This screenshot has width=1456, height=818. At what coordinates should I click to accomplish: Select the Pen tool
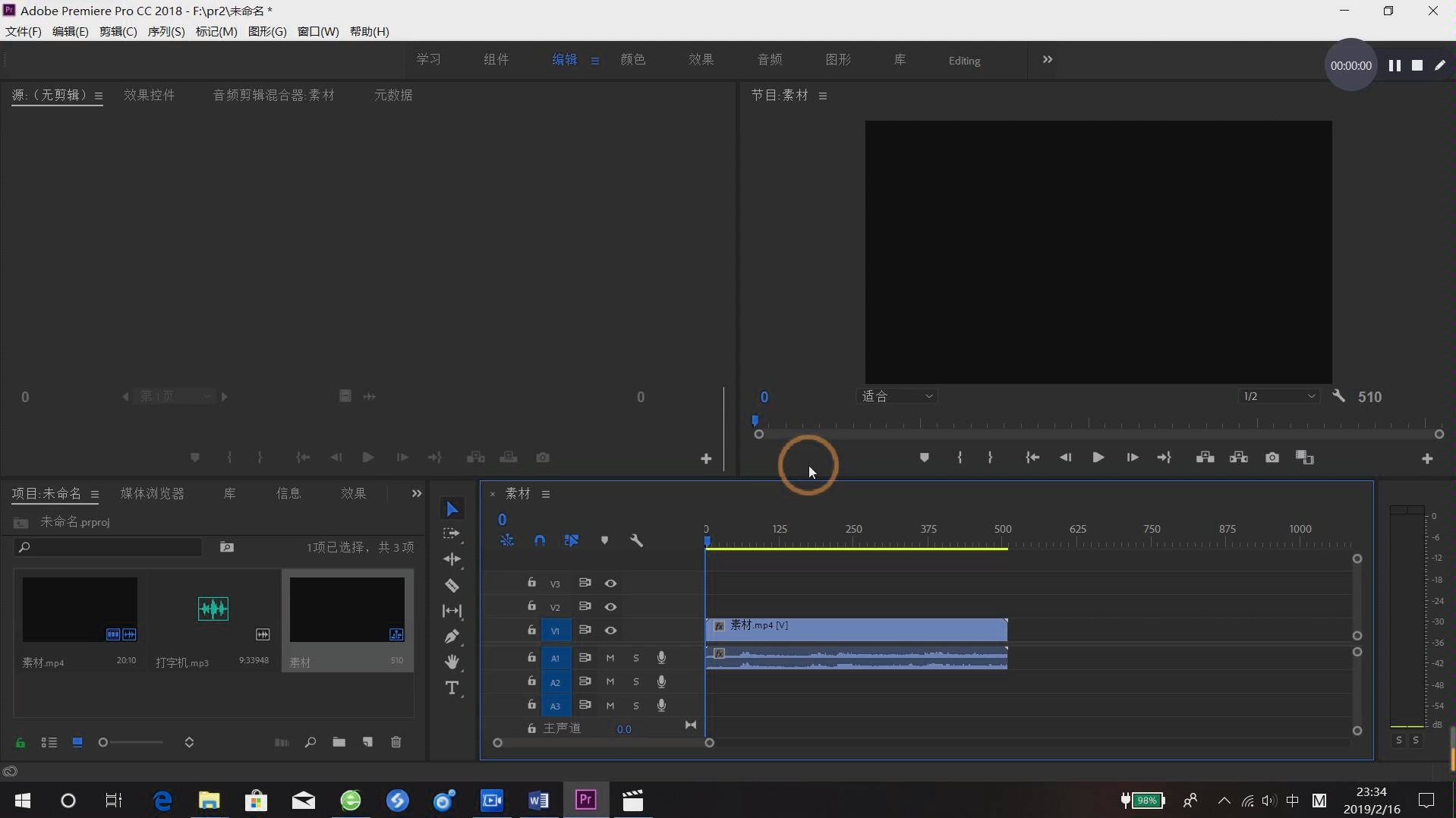pos(452,637)
